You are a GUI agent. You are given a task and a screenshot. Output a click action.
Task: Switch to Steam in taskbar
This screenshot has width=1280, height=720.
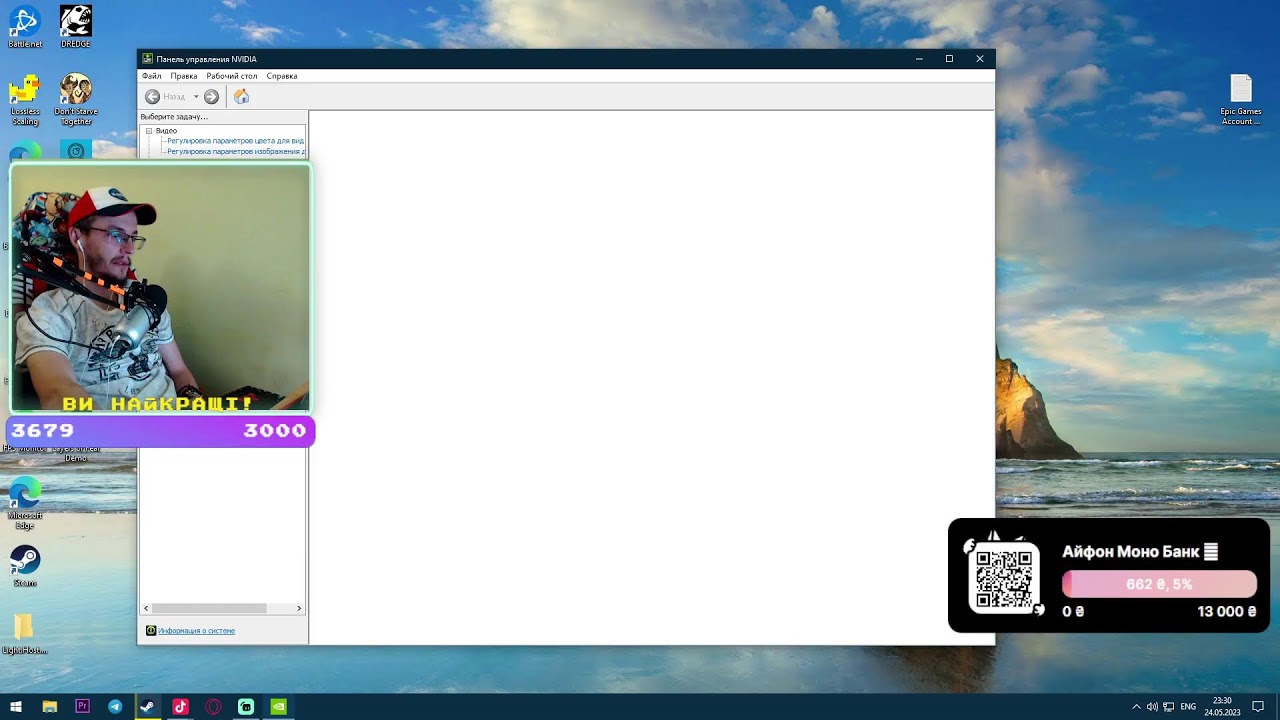tap(147, 707)
